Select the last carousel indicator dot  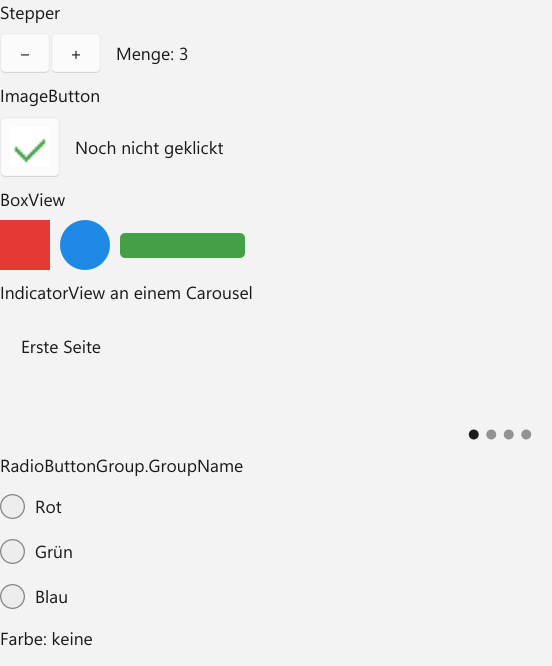click(x=526, y=435)
